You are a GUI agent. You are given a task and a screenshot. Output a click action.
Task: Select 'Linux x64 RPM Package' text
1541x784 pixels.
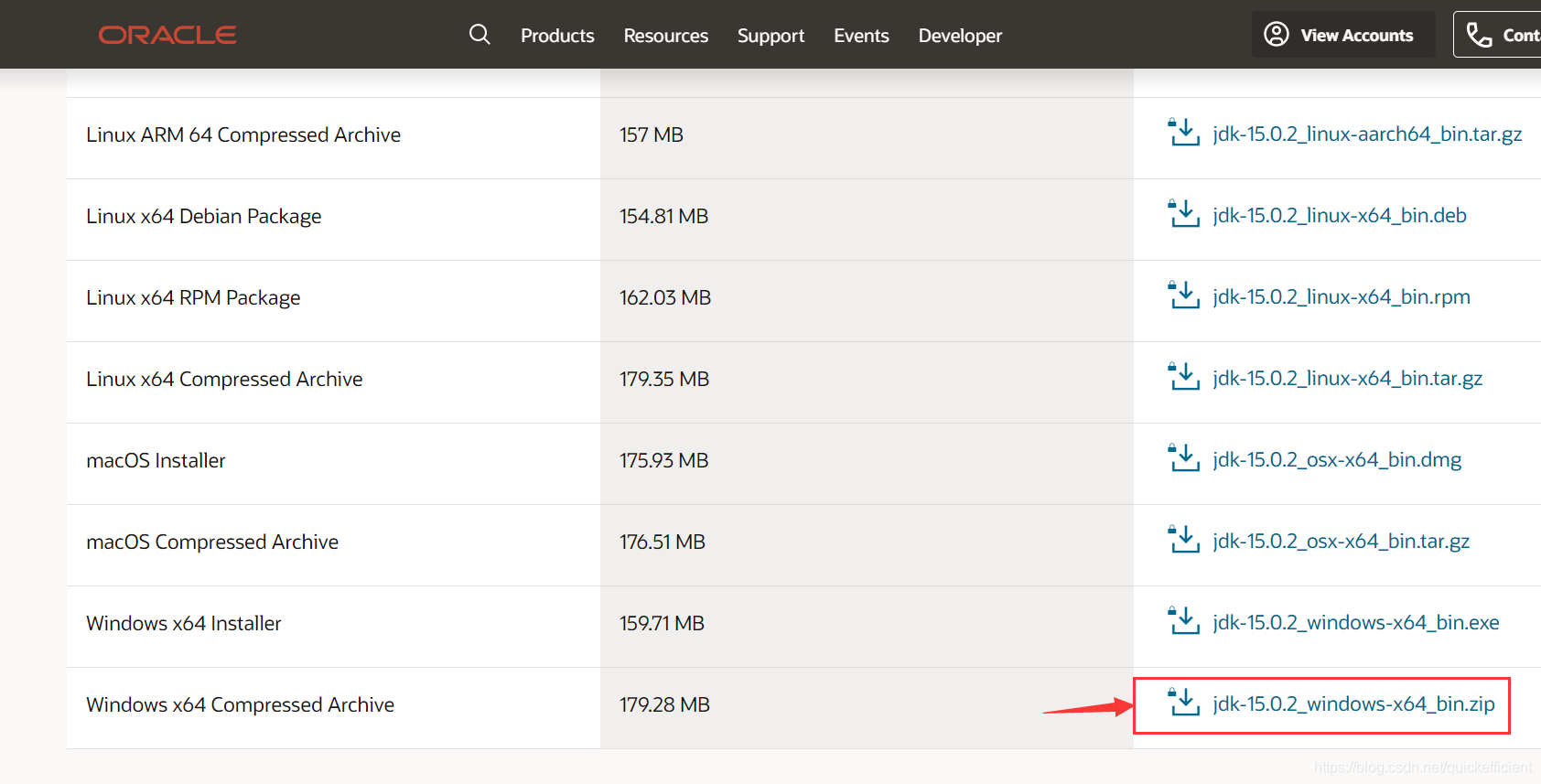(x=193, y=297)
